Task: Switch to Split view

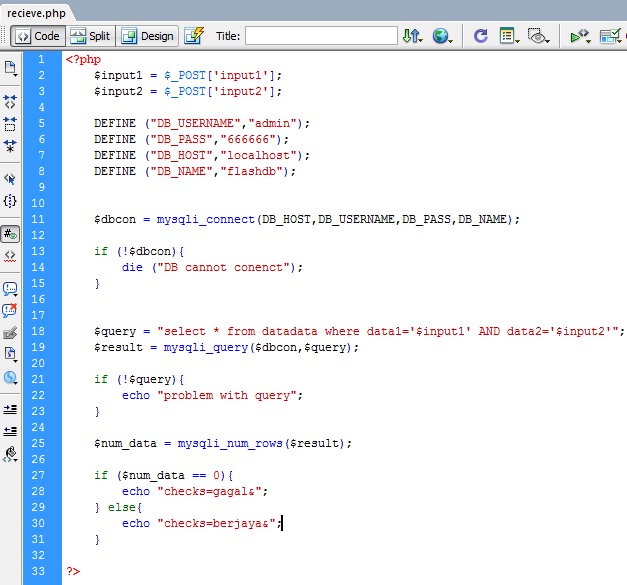Action: 90,36
